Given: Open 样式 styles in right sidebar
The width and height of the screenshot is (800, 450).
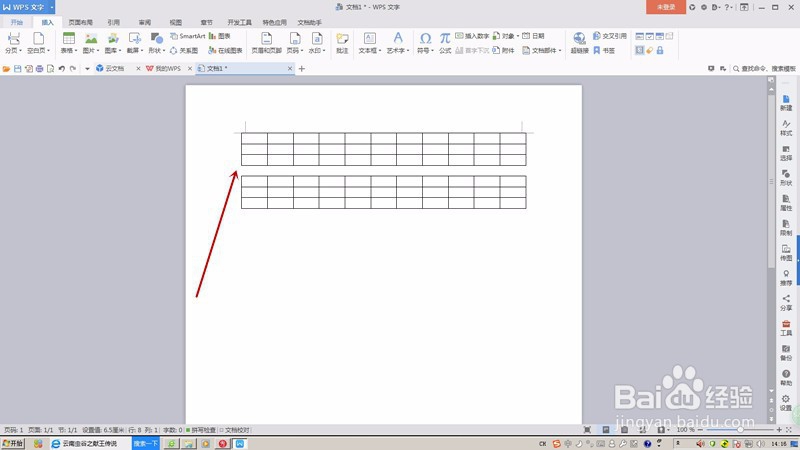Looking at the screenshot, I should point(786,128).
